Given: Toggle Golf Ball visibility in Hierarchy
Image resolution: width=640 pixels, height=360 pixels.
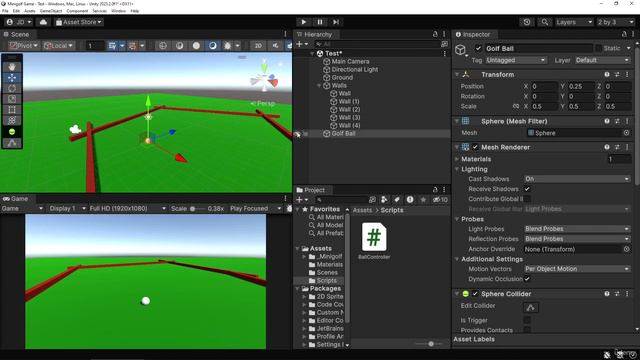Looking at the screenshot, I should 298,134.
